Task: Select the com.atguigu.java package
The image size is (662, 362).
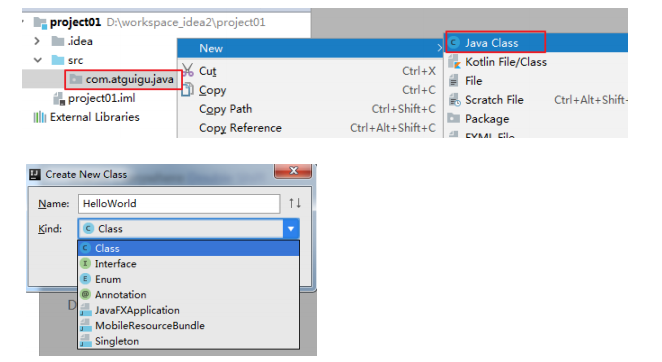Action: 130,79
